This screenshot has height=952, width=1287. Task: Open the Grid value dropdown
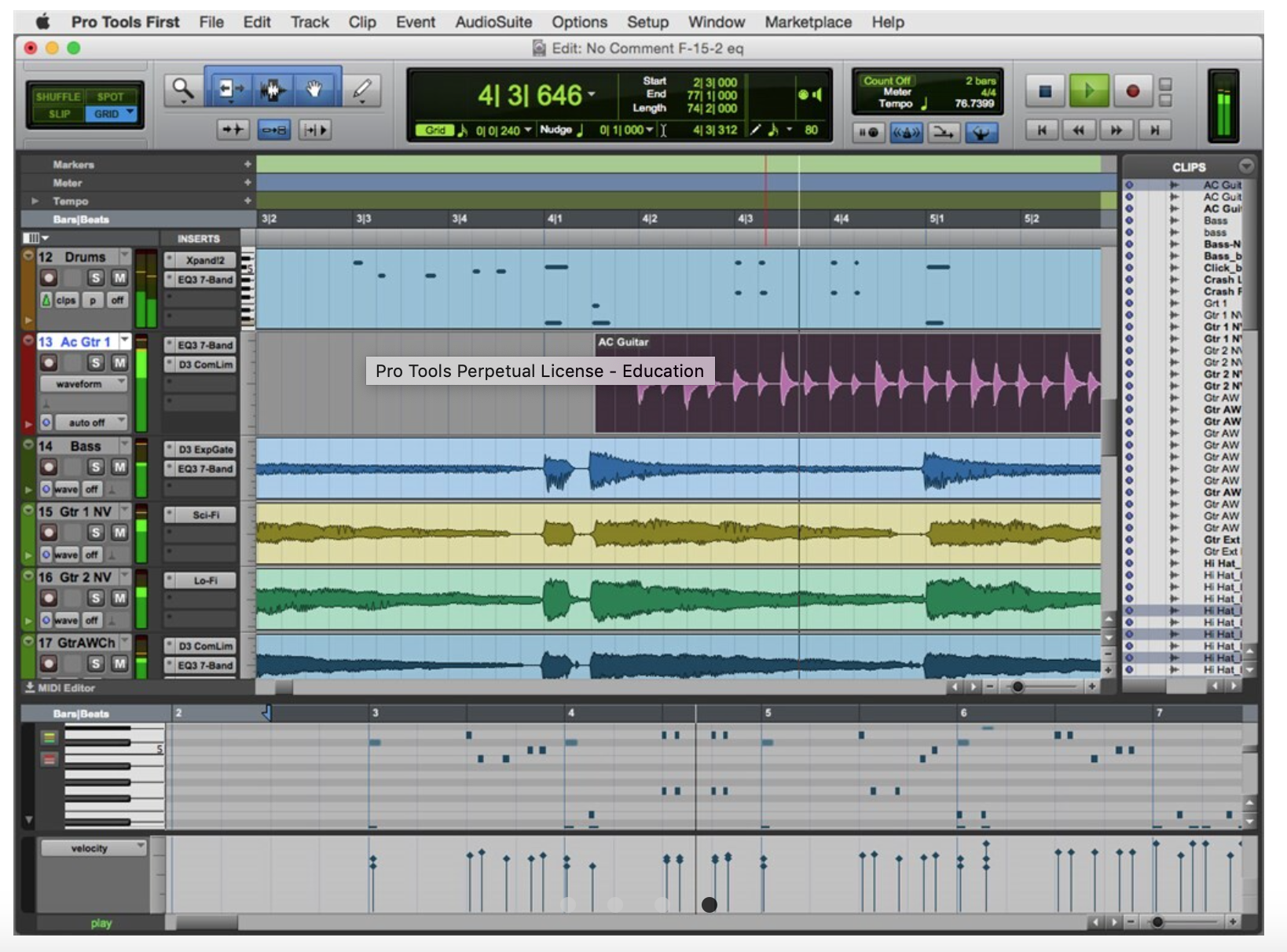[x=528, y=130]
